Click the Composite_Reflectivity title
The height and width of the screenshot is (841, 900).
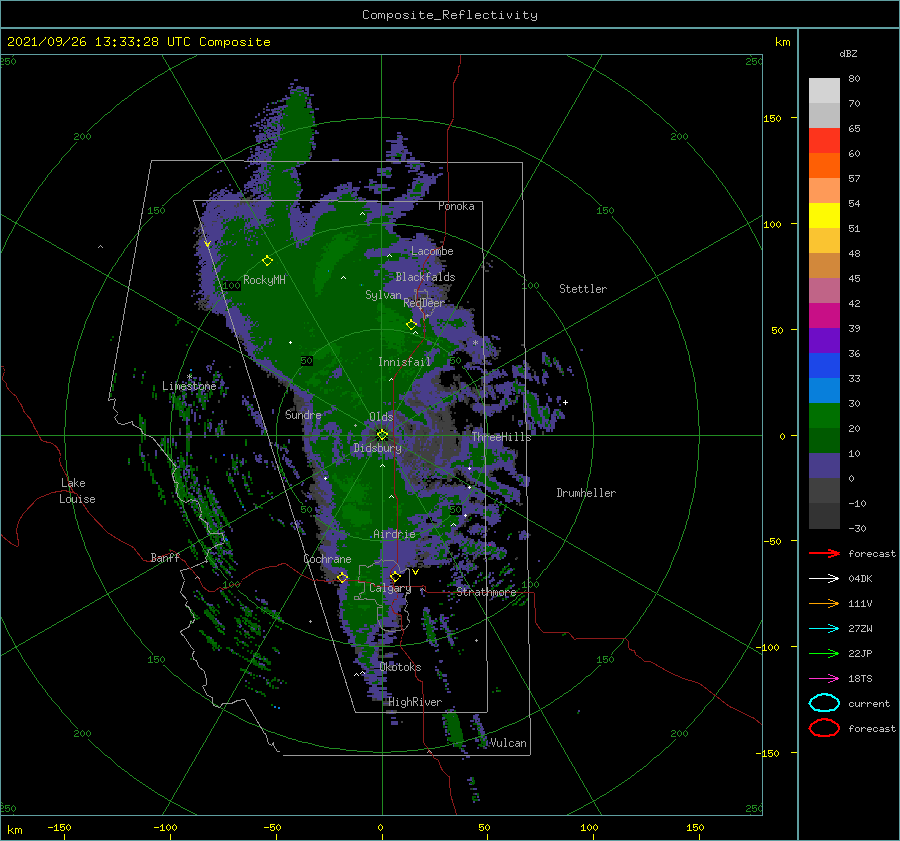450,15
